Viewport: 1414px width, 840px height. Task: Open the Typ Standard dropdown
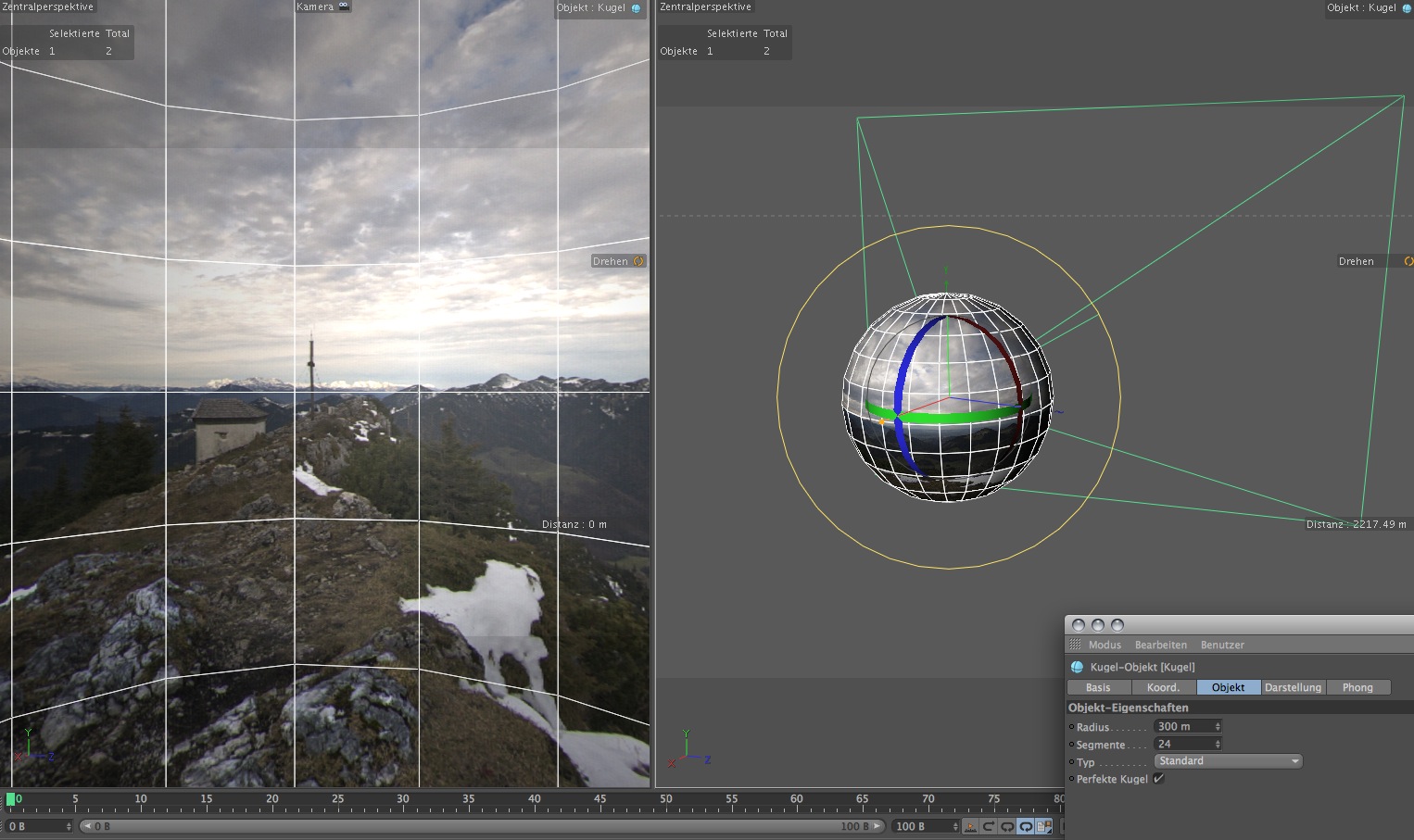[x=1228, y=761]
